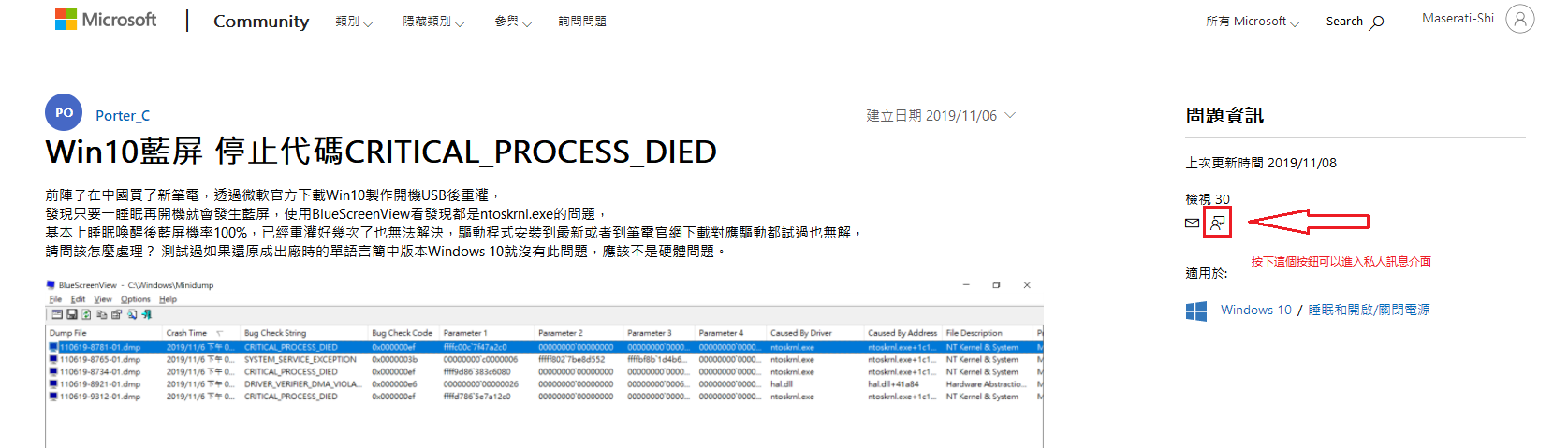Click the 檢視 30 view count
Image resolution: width=1568 pixels, height=448 pixels.
[x=1208, y=199]
